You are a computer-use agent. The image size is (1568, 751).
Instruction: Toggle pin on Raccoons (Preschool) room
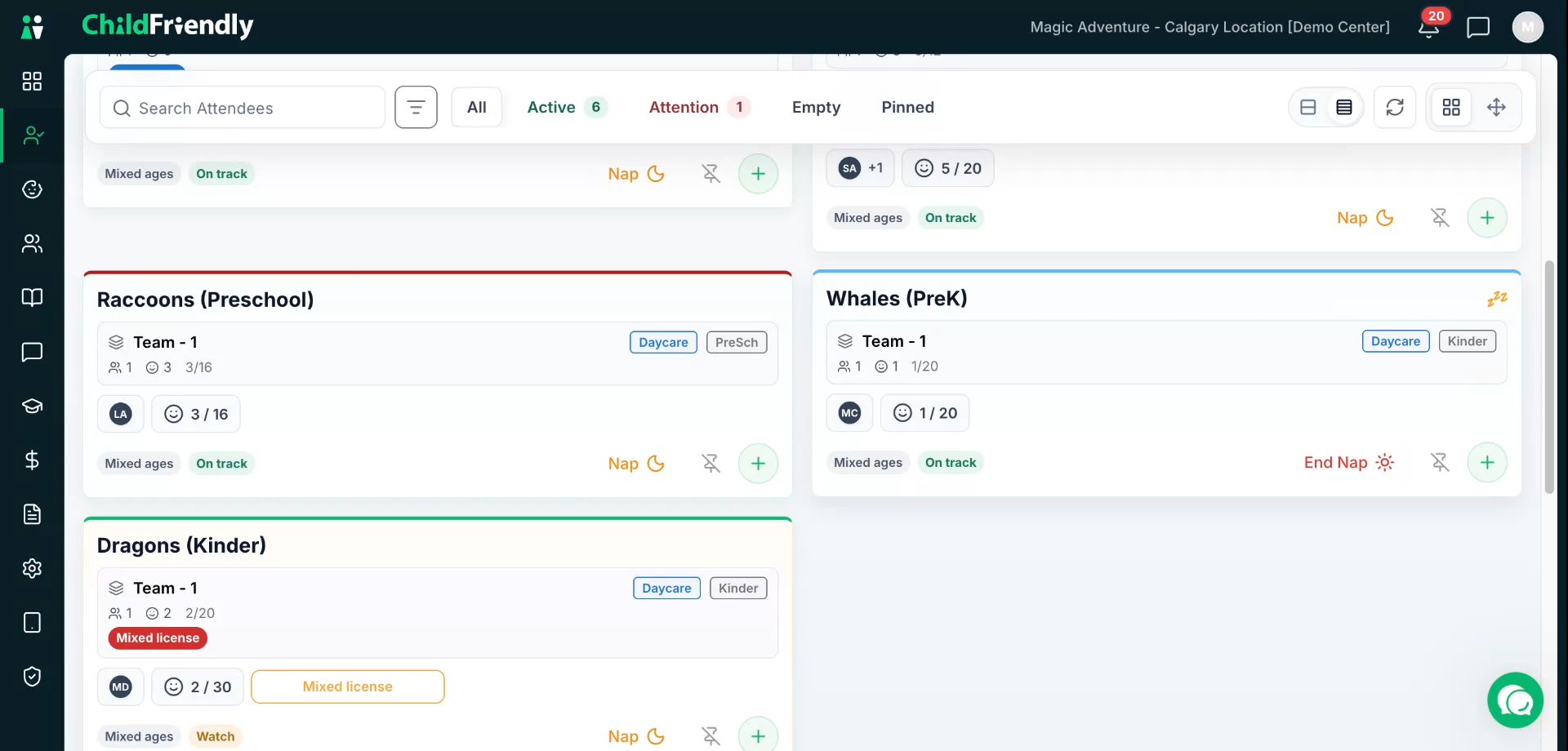tap(711, 464)
